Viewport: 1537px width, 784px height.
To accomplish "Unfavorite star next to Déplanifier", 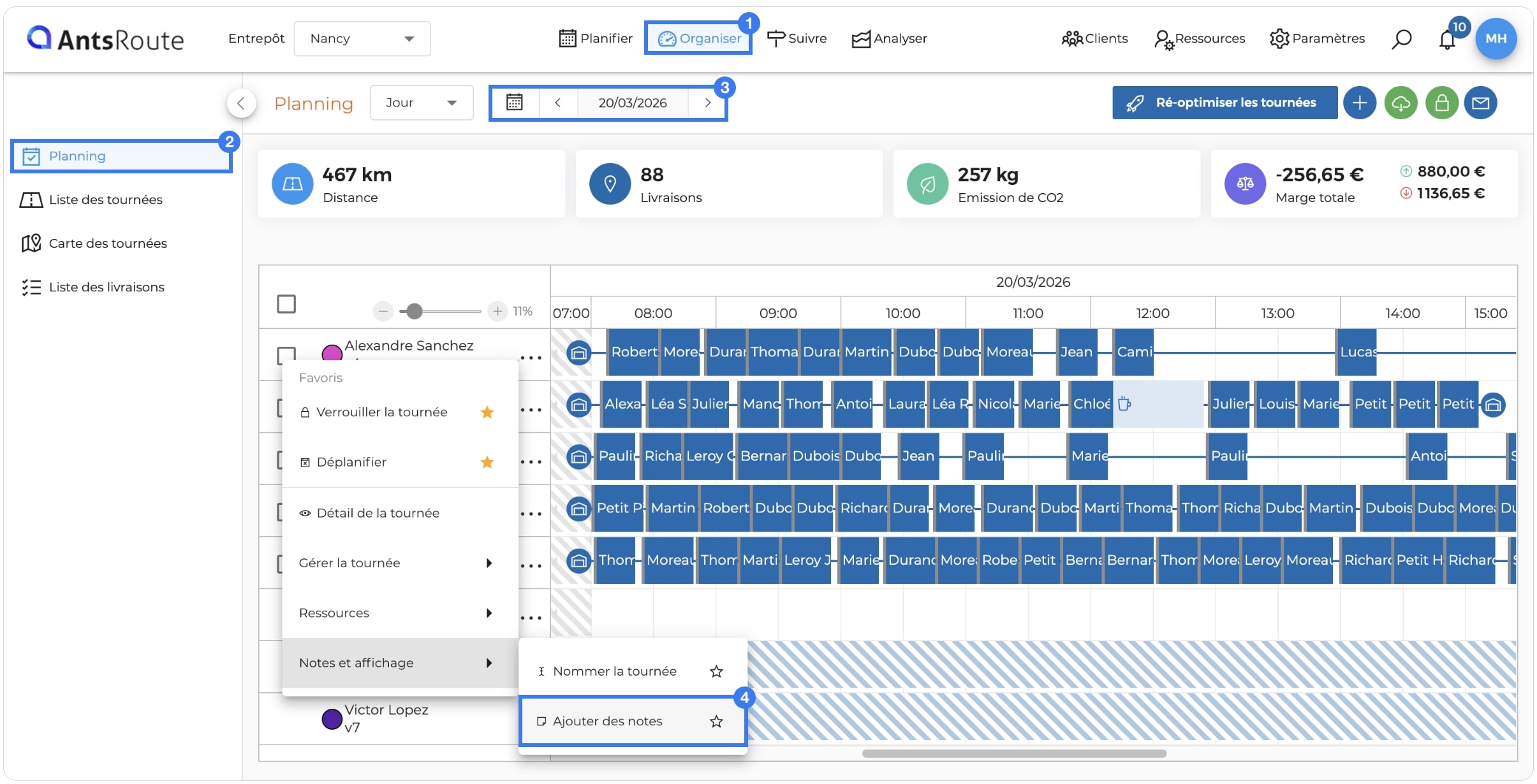I will click(x=487, y=462).
